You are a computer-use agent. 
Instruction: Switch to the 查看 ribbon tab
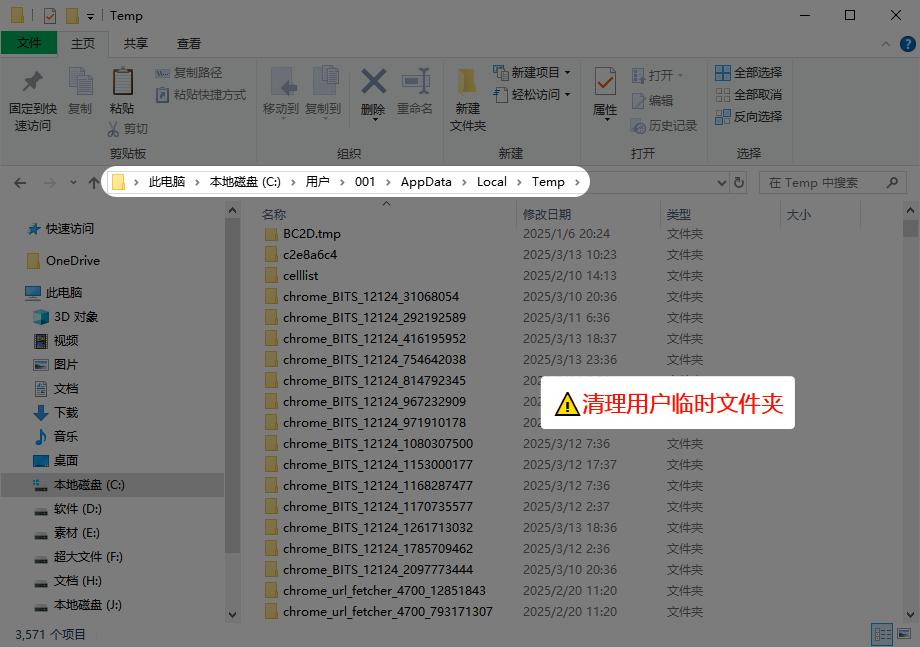tap(189, 43)
